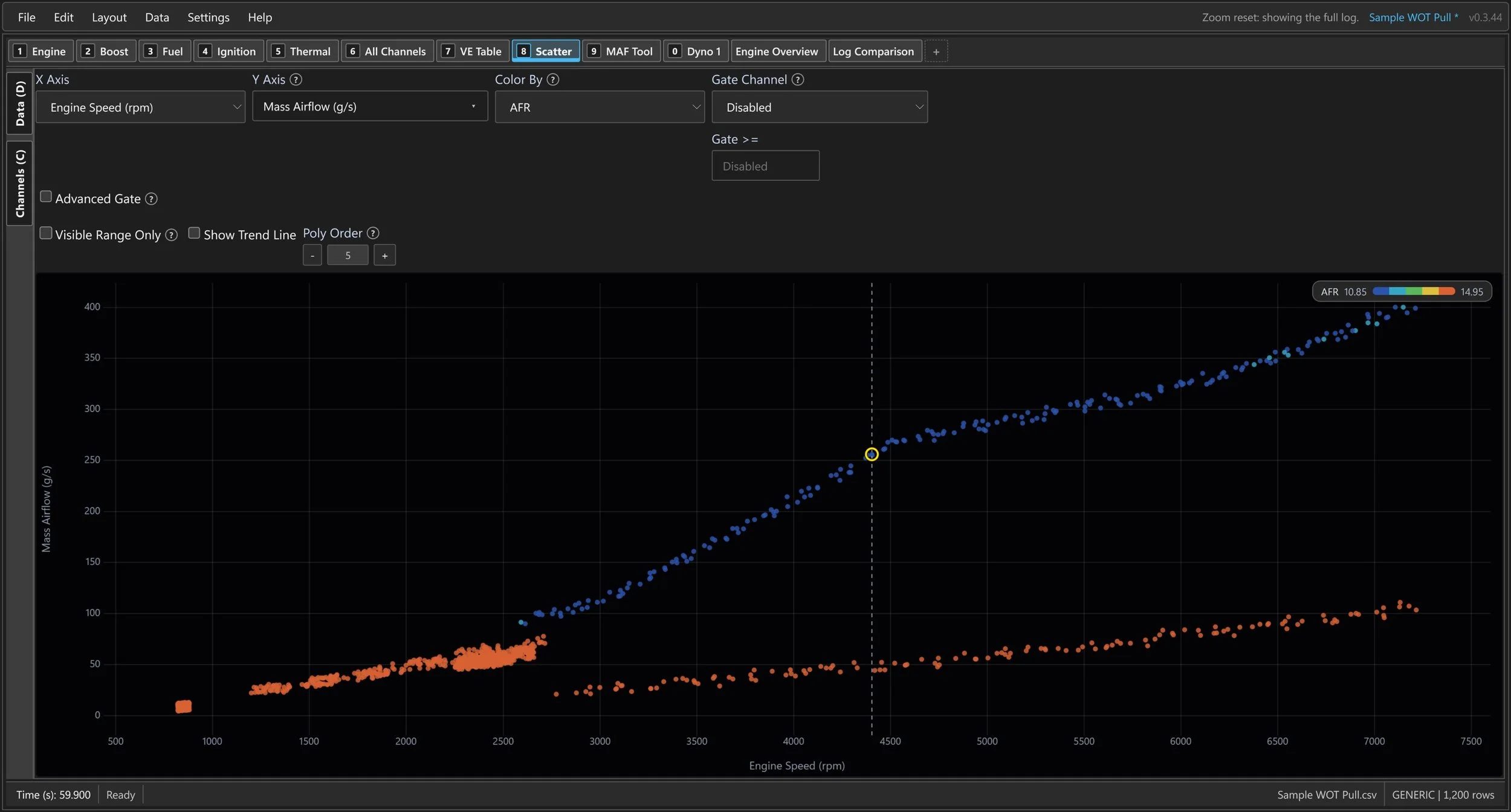Increase poly order with plus button

pos(384,256)
